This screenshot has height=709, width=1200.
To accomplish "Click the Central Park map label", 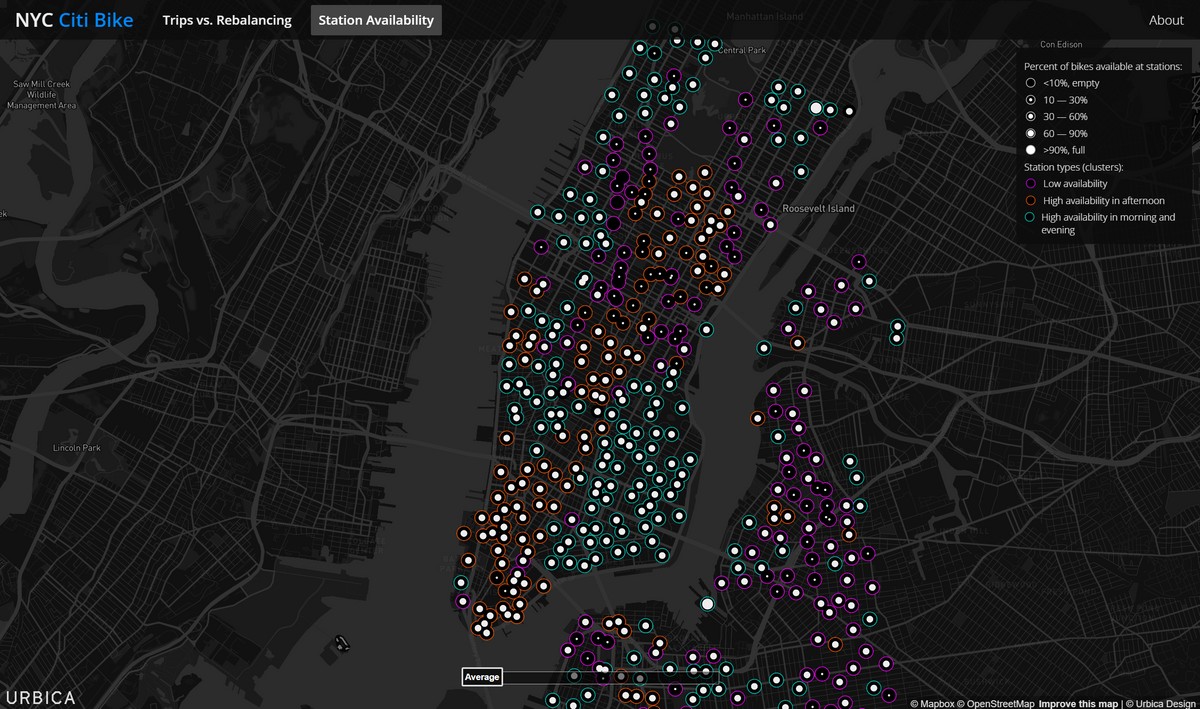I will click(741, 50).
